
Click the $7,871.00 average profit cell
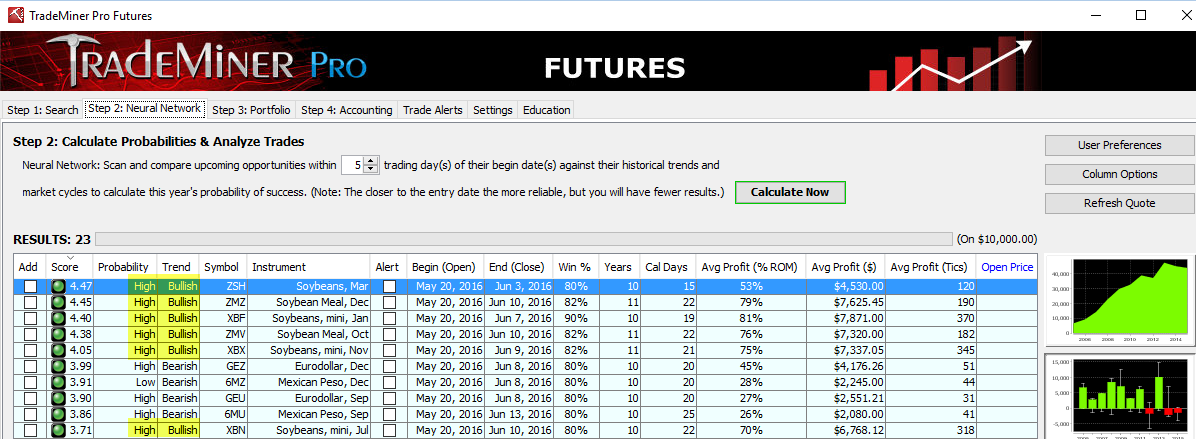[845, 317]
